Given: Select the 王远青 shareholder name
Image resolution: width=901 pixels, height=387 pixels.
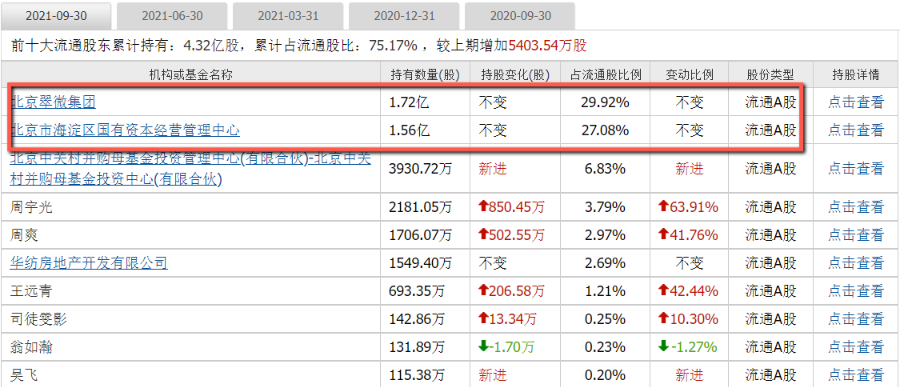Looking at the screenshot, I should click(x=31, y=291).
